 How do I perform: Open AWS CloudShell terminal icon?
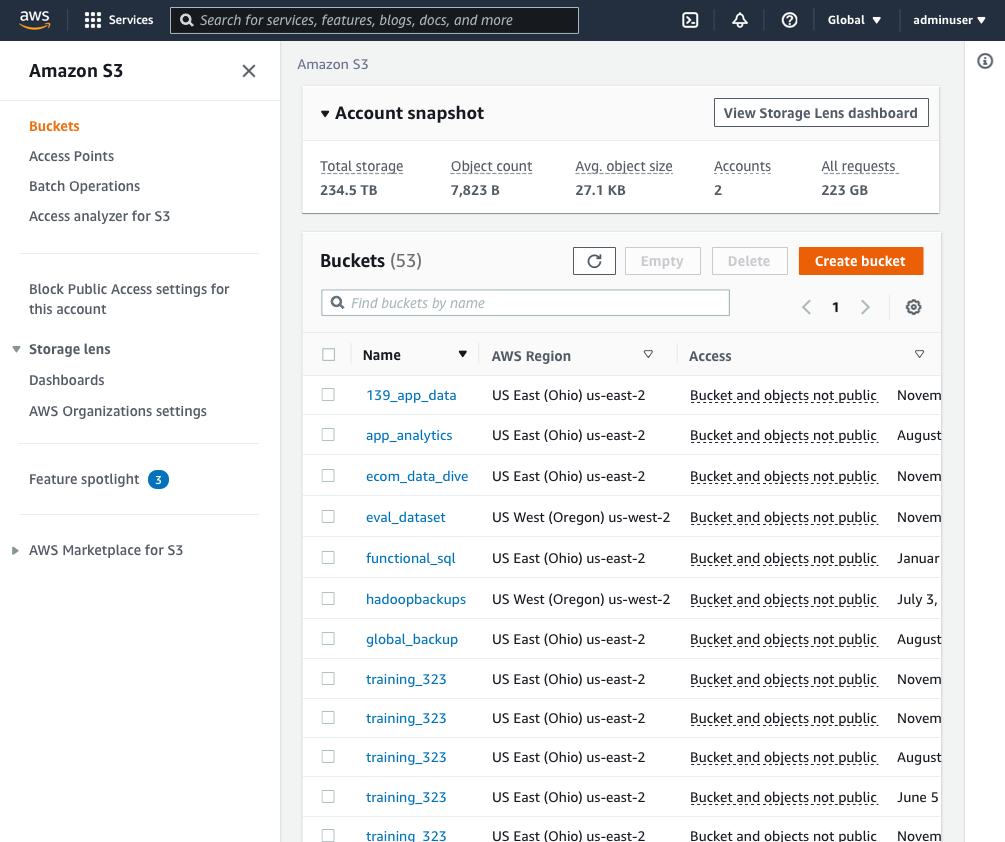click(x=690, y=20)
